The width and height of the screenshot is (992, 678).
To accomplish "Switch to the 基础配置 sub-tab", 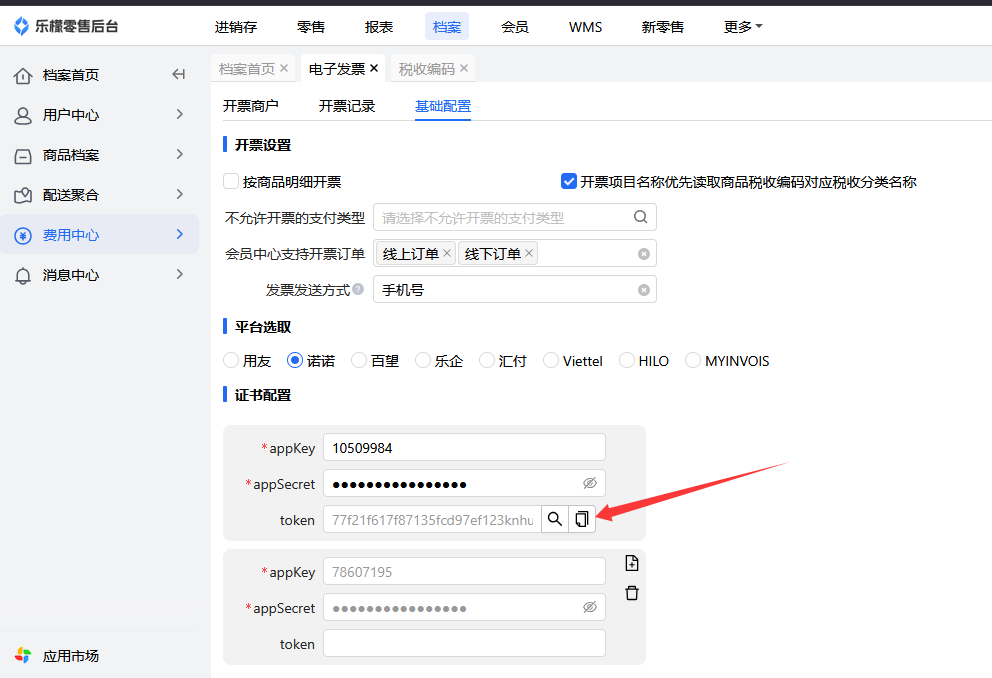I will click(443, 106).
